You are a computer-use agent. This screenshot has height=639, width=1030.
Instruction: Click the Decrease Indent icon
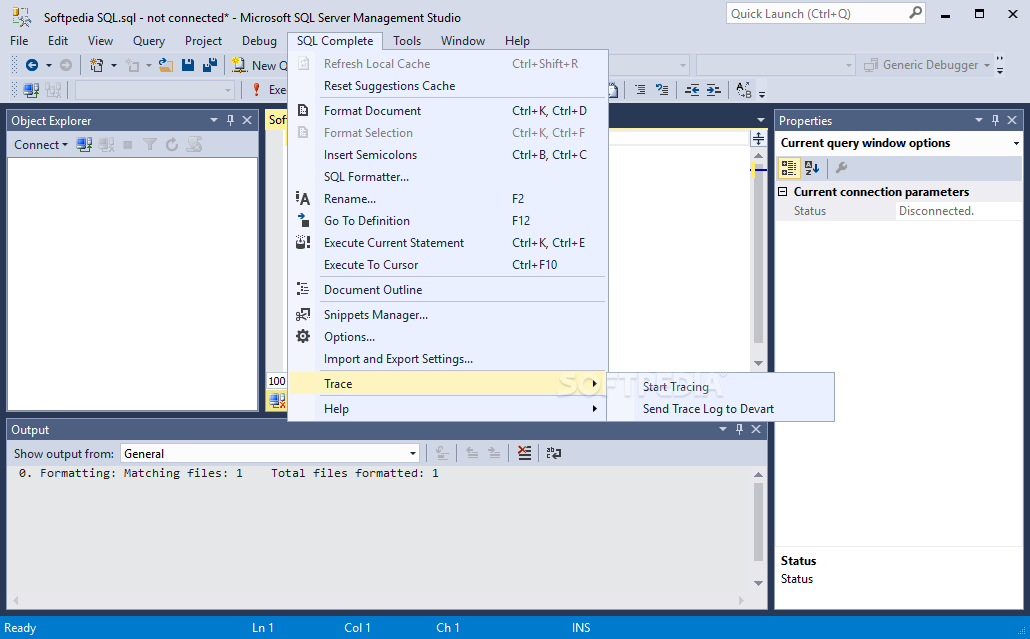(x=692, y=90)
